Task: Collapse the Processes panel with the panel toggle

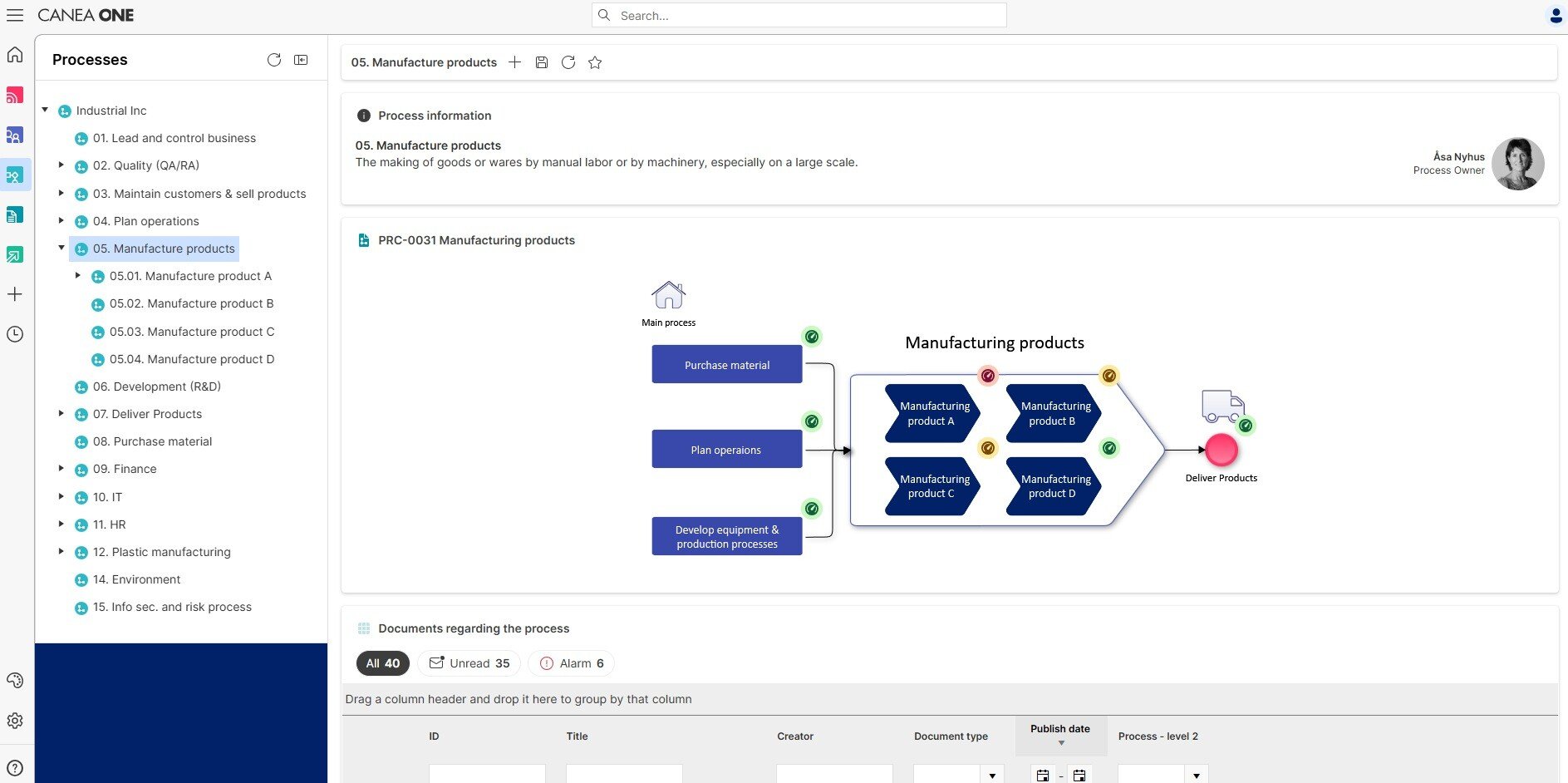Action: 301,60
